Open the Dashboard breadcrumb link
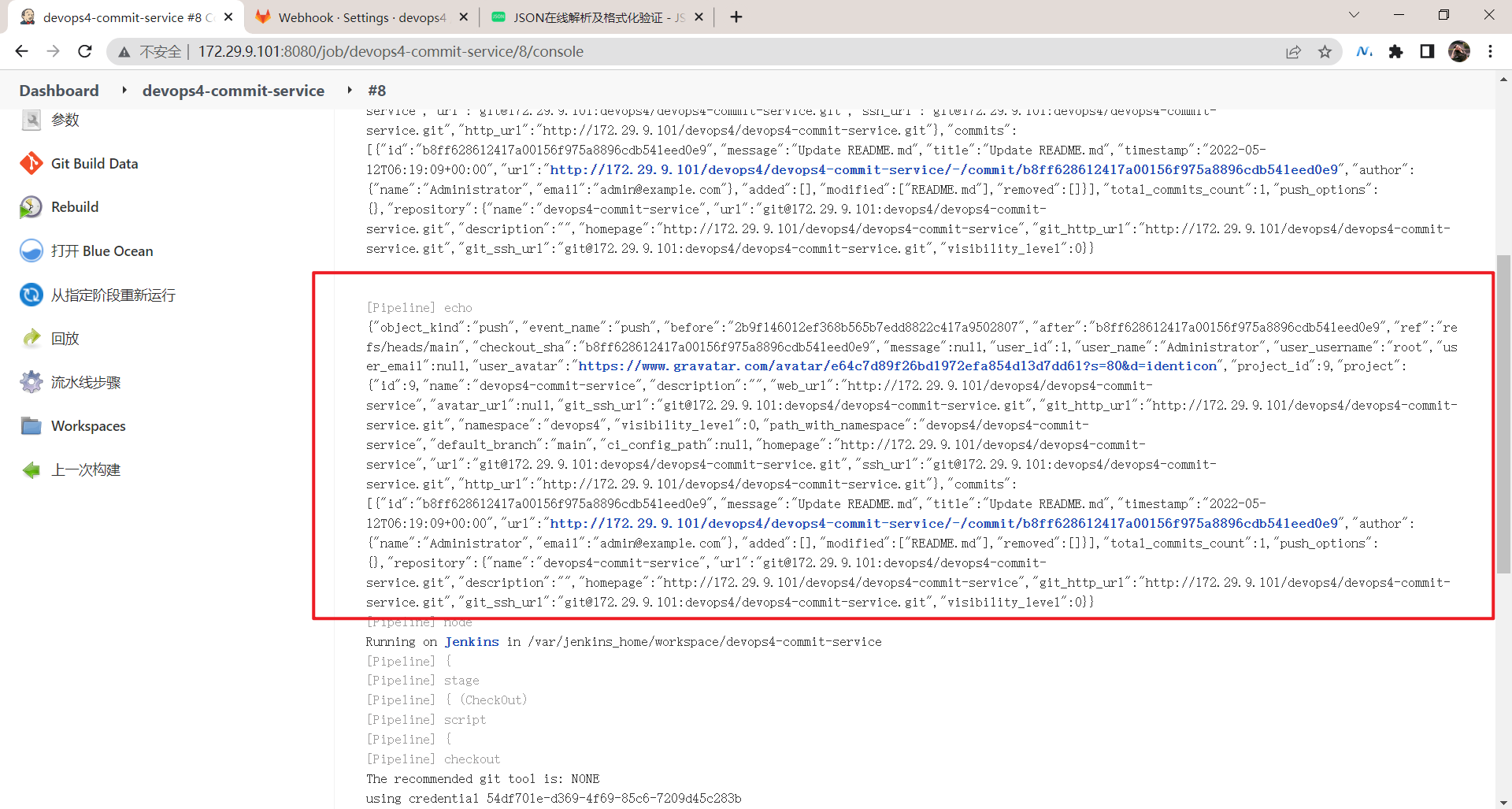Screen dimensions: 1512x809 [x=59, y=91]
